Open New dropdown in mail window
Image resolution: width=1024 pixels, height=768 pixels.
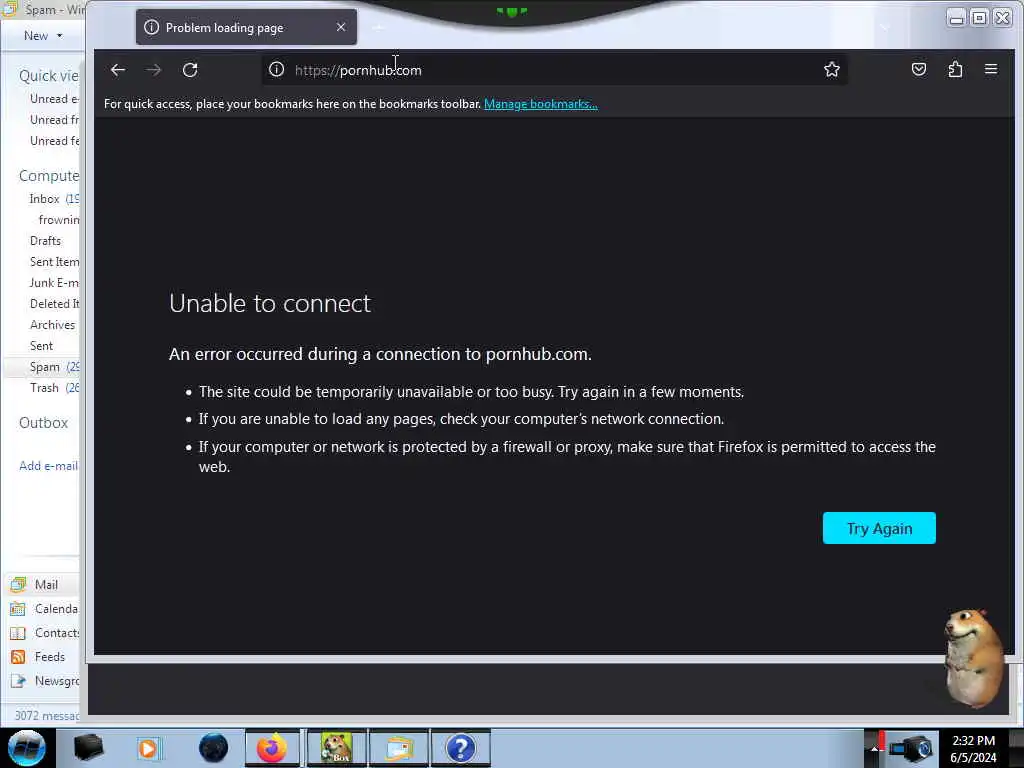click(43, 36)
